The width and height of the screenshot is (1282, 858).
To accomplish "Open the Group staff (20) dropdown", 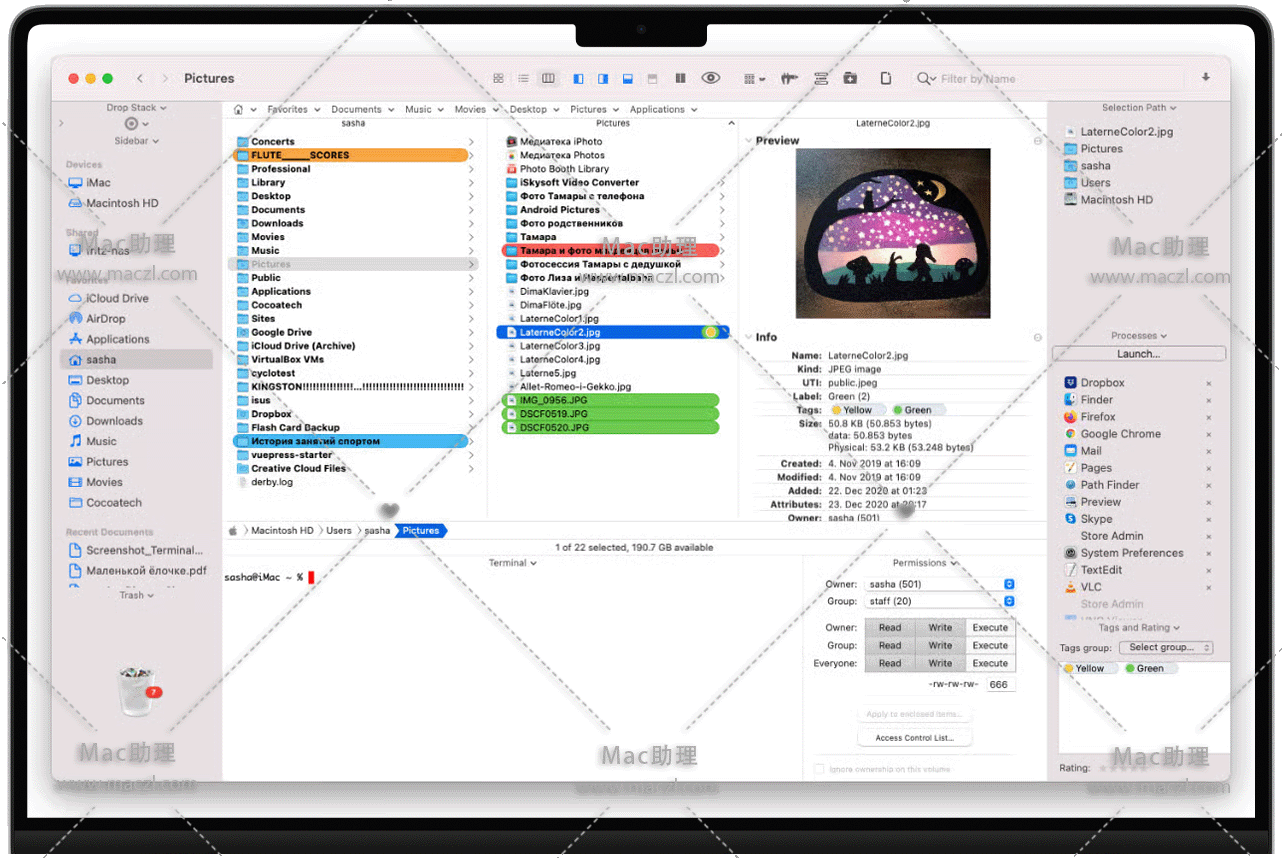I will (940, 601).
